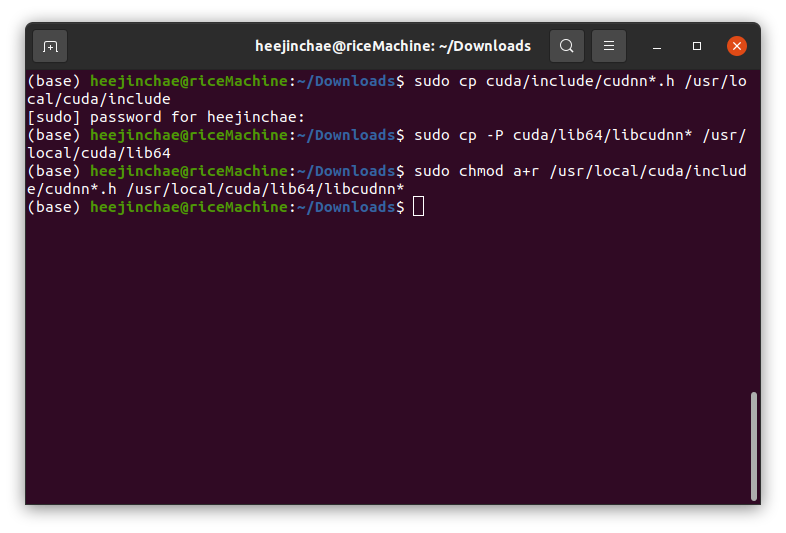
Task: Click the terminal vertical scrollbar thumb
Action: (x=754, y=446)
